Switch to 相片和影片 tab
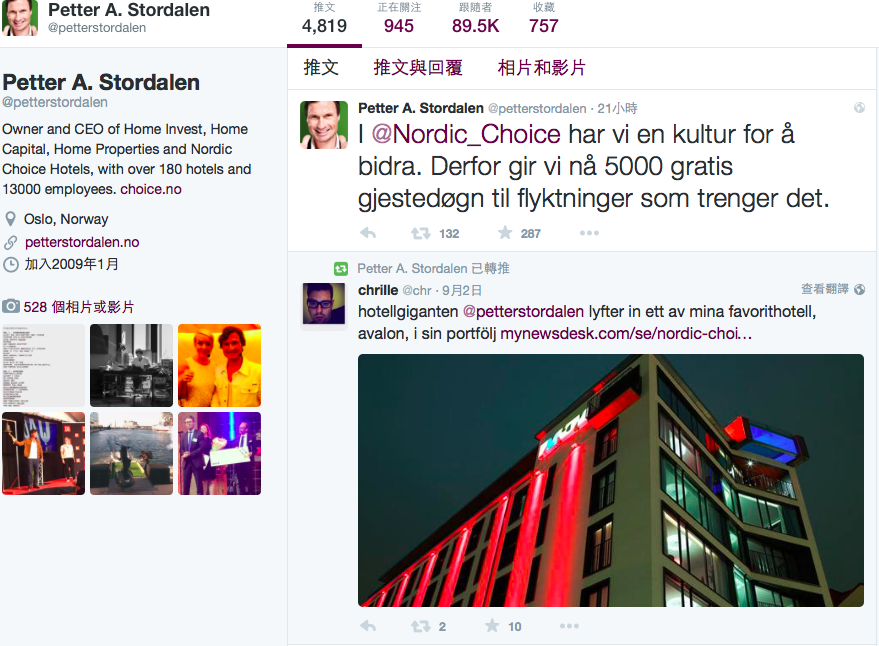Viewport: 879px width, 646px height. (x=542, y=67)
